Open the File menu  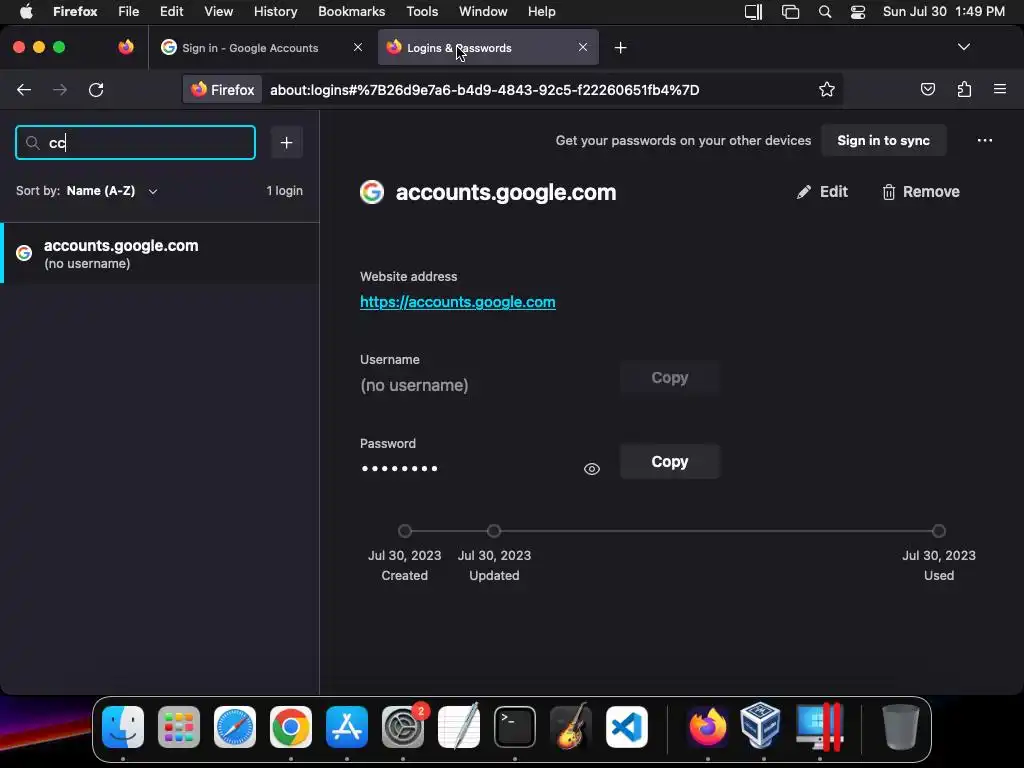tap(128, 11)
